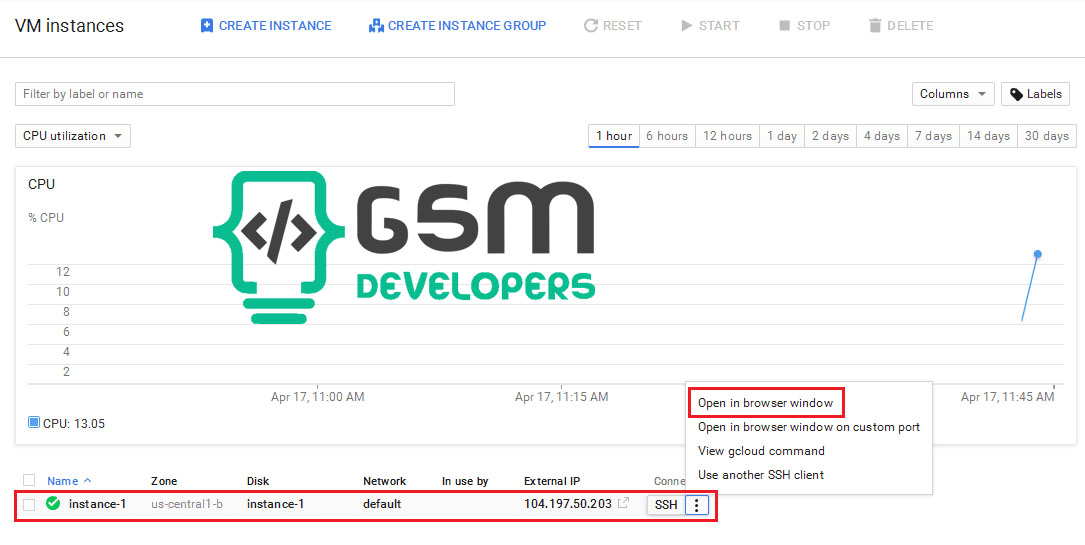
Task: Select the 4 days time range tab
Action: (882, 136)
